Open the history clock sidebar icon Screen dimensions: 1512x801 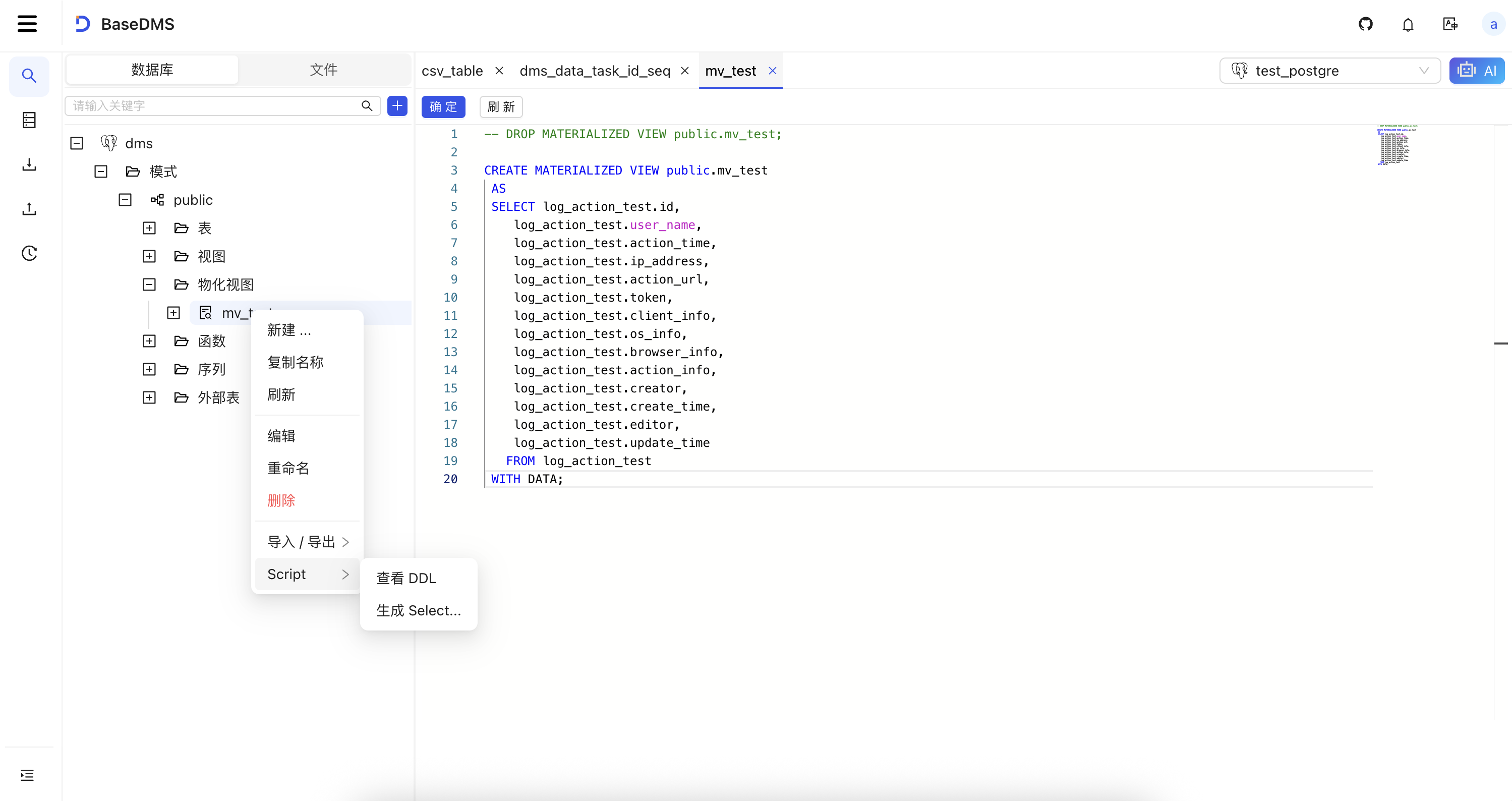[29, 253]
